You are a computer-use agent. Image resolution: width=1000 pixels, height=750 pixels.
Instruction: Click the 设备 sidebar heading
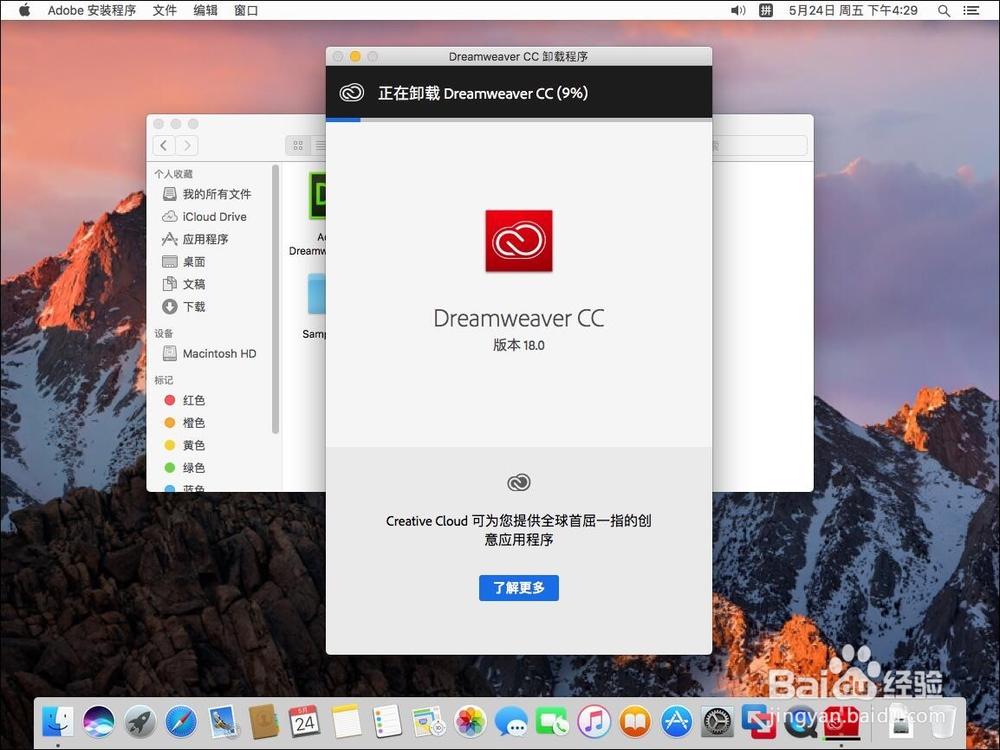click(163, 333)
